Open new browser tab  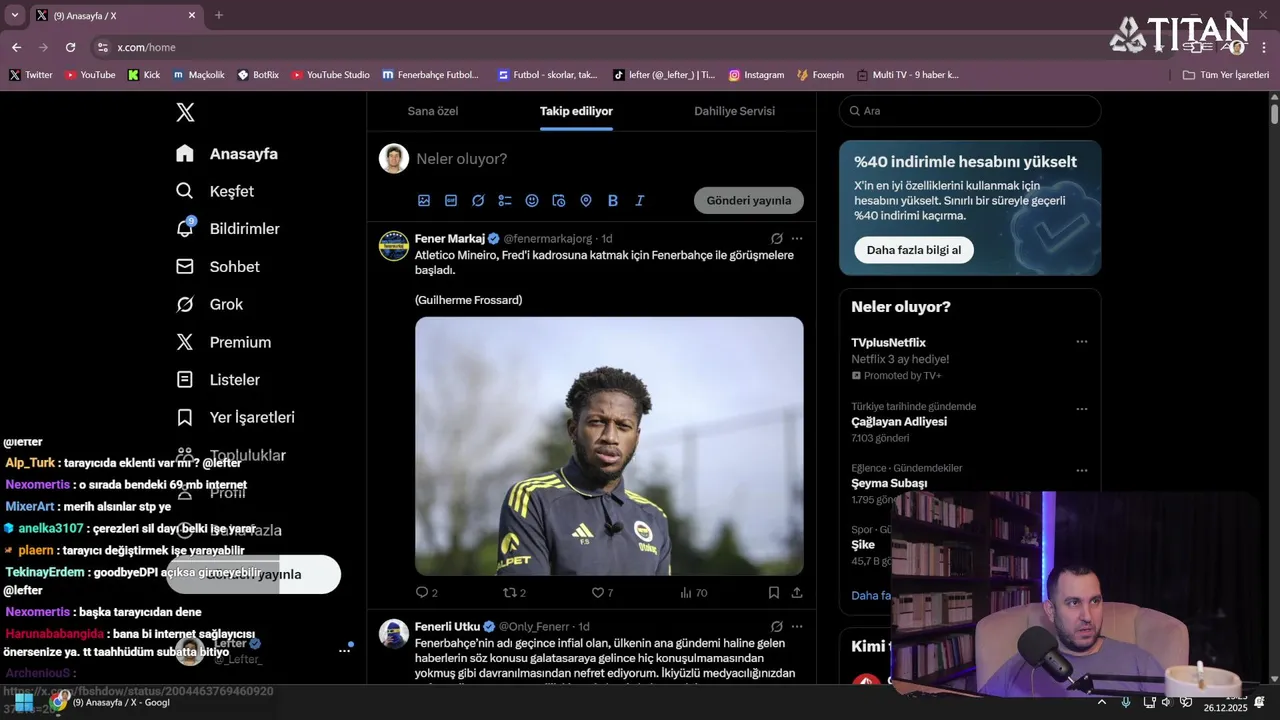(219, 15)
